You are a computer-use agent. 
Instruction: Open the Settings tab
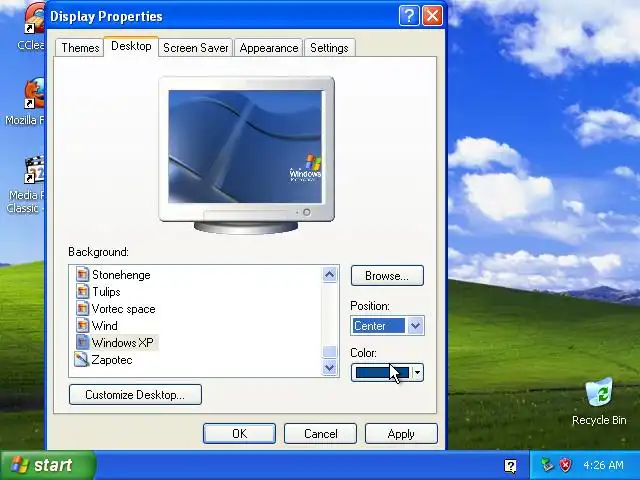click(329, 48)
